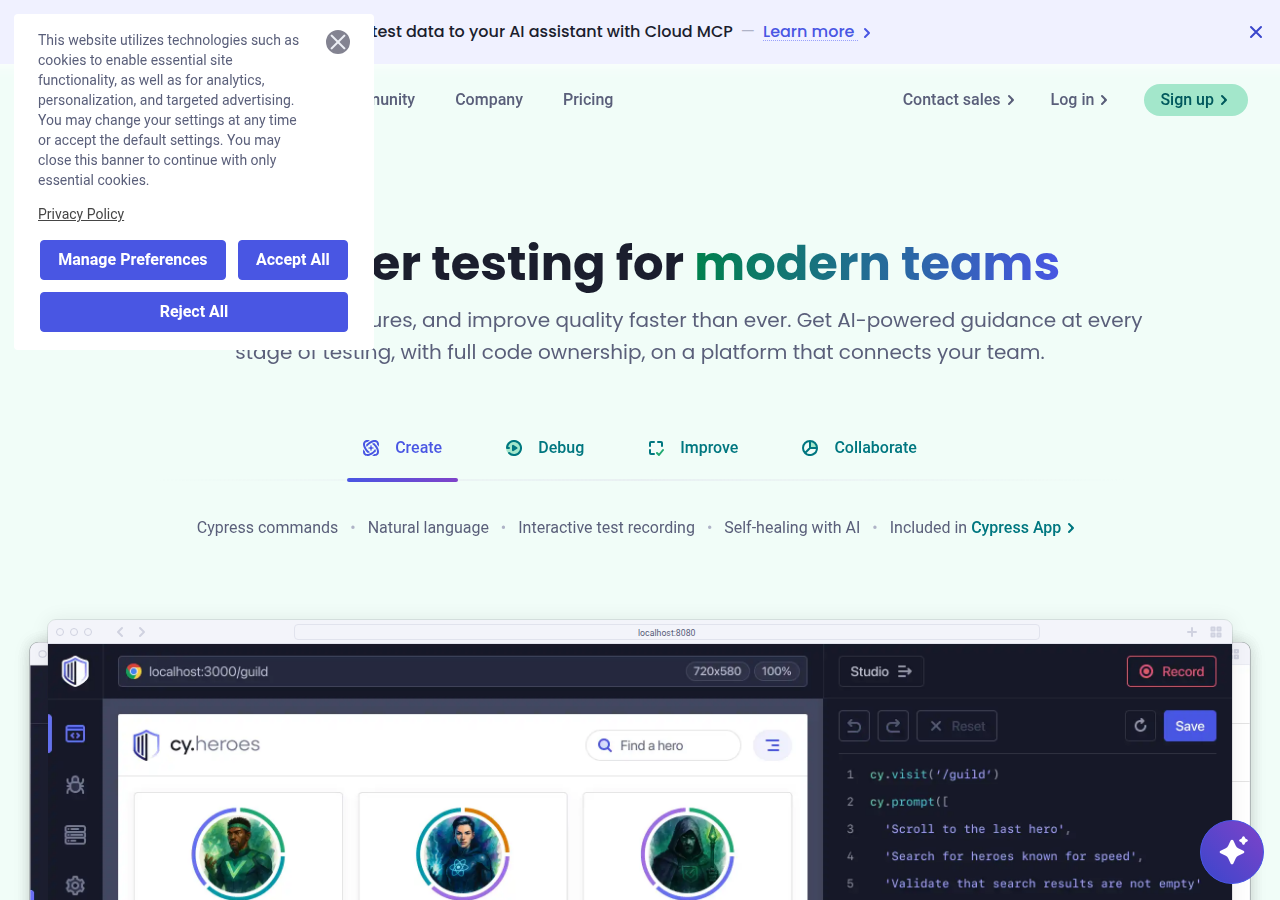Image resolution: width=1280 pixels, height=900 pixels.
Task: Follow the Learn more link
Action: pos(817,32)
